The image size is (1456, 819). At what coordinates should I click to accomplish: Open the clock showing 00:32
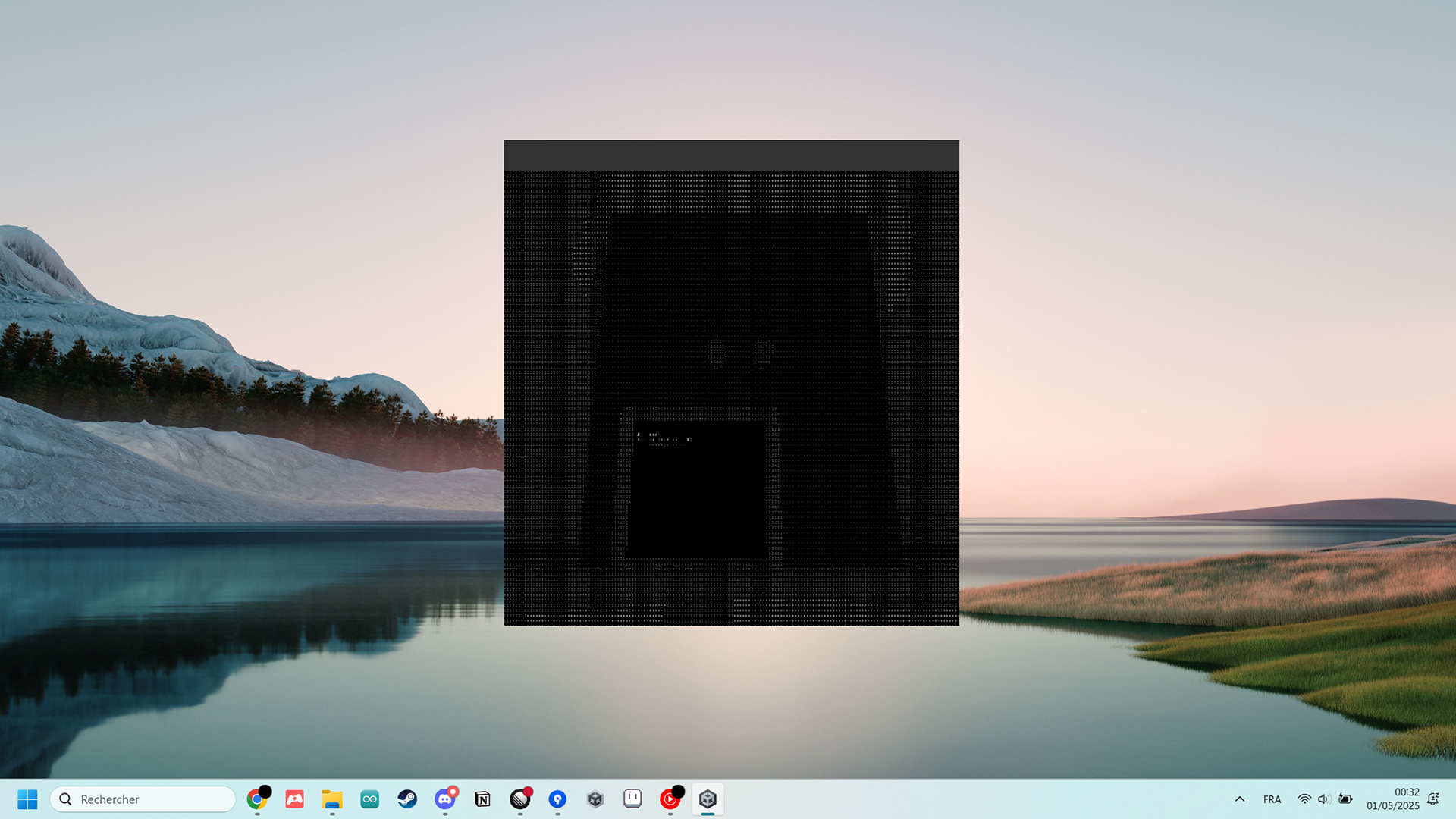point(1393,799)
